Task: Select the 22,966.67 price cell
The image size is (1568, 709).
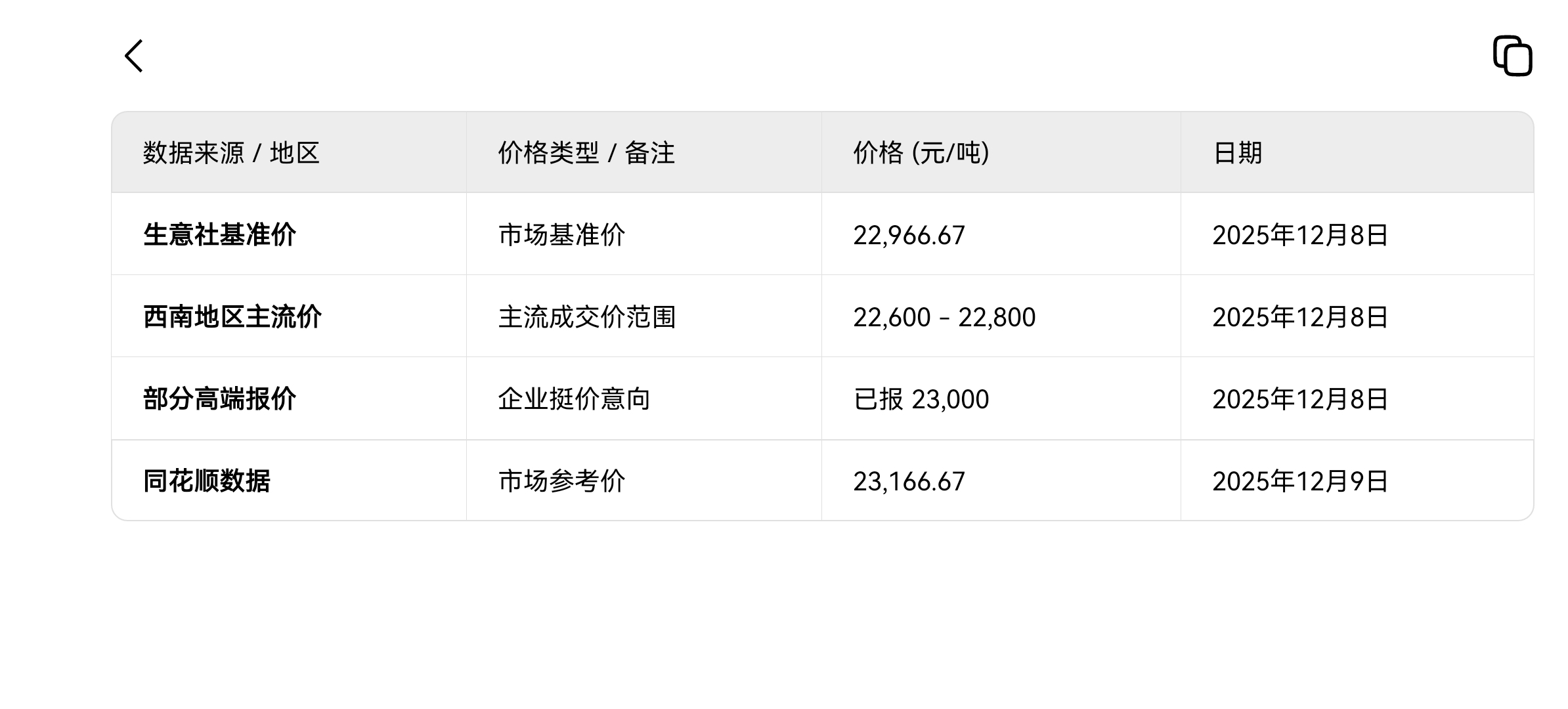Action: (909, 235)
